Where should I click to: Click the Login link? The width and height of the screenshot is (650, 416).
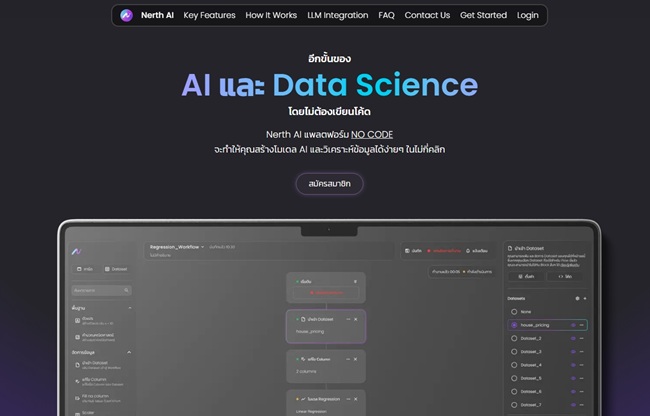(528, 15)
